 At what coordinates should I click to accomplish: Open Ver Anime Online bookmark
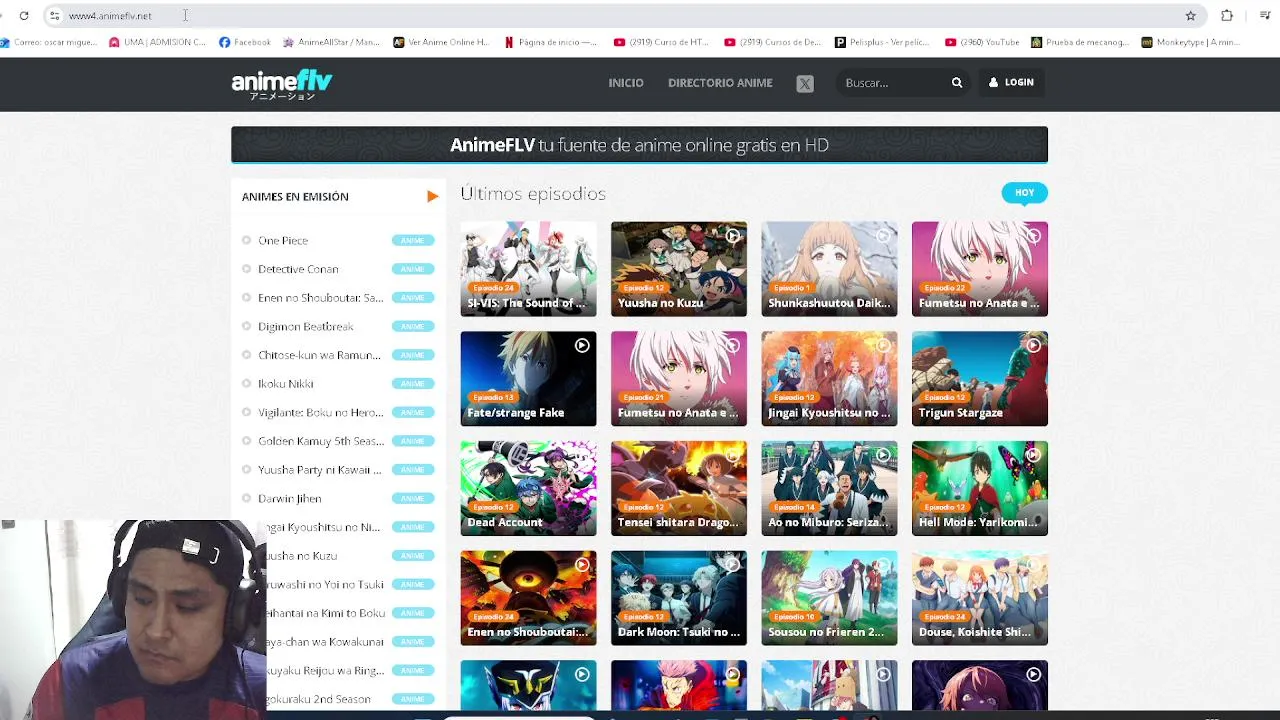click(441, 42)
